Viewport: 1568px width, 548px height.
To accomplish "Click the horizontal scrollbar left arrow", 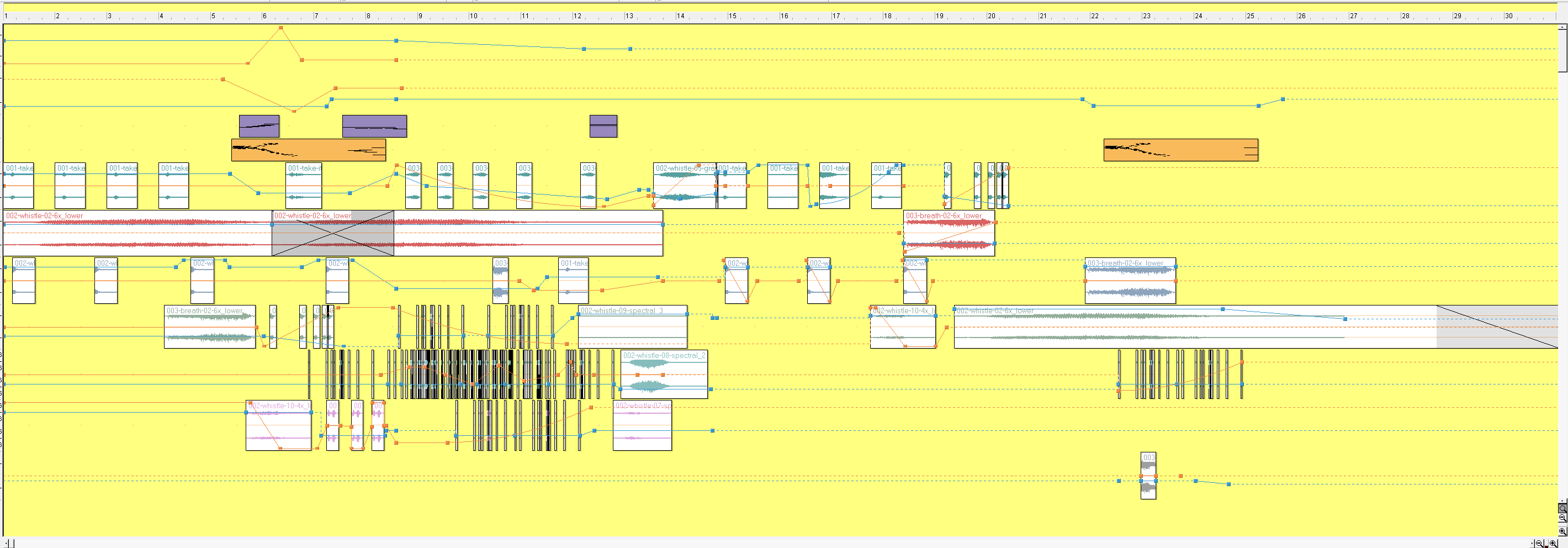I will click(6, 543).
